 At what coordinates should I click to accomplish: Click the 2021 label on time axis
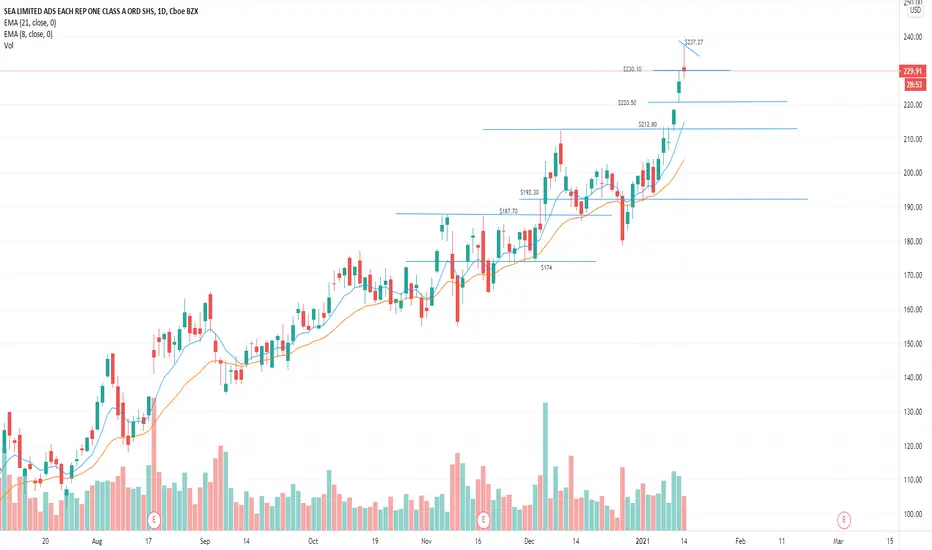coord(643,541)
